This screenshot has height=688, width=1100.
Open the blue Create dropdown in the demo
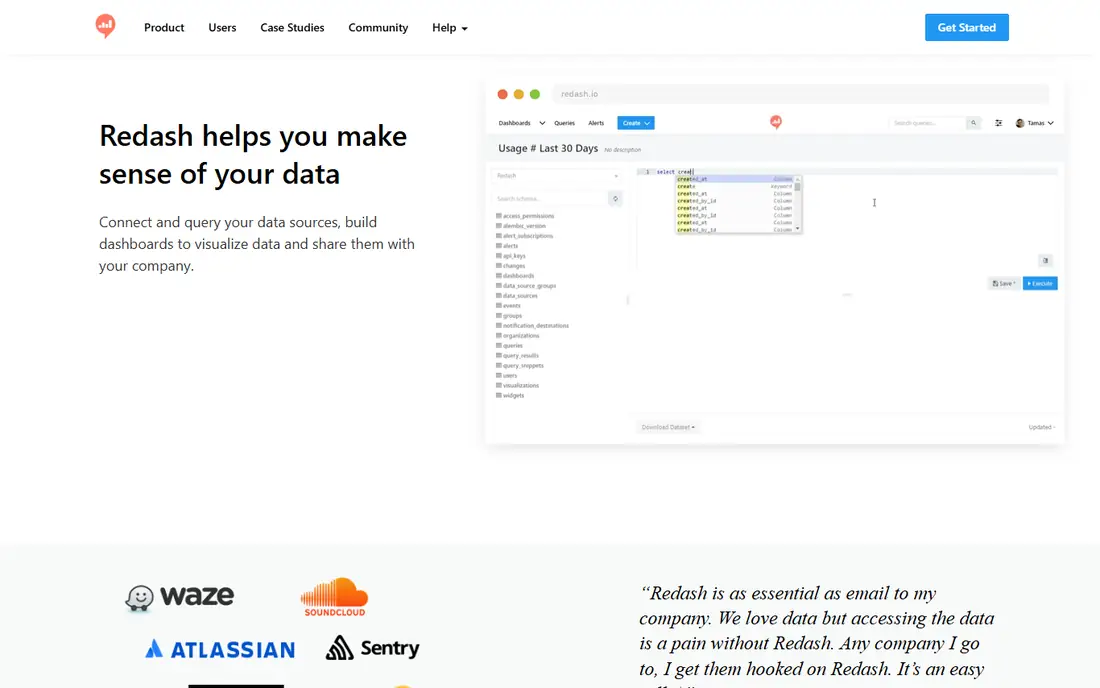(636, 123)
